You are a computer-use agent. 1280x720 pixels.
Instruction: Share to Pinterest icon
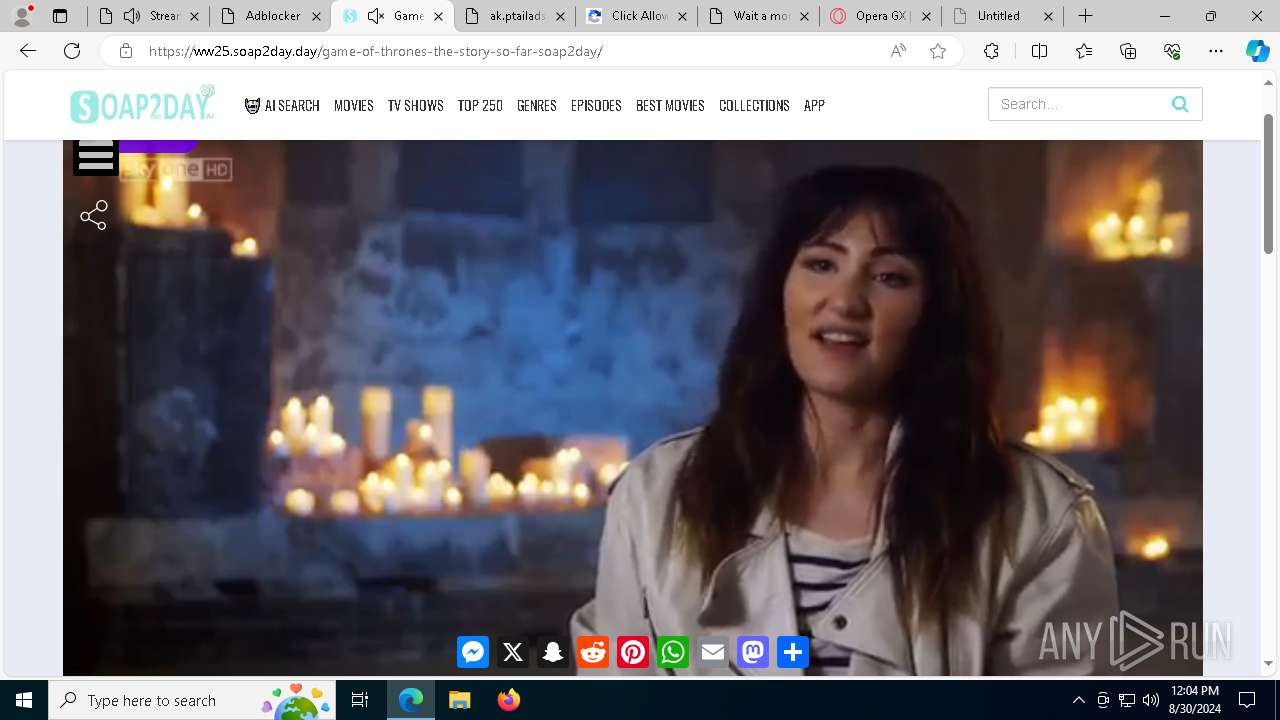[x=633, y=652]
